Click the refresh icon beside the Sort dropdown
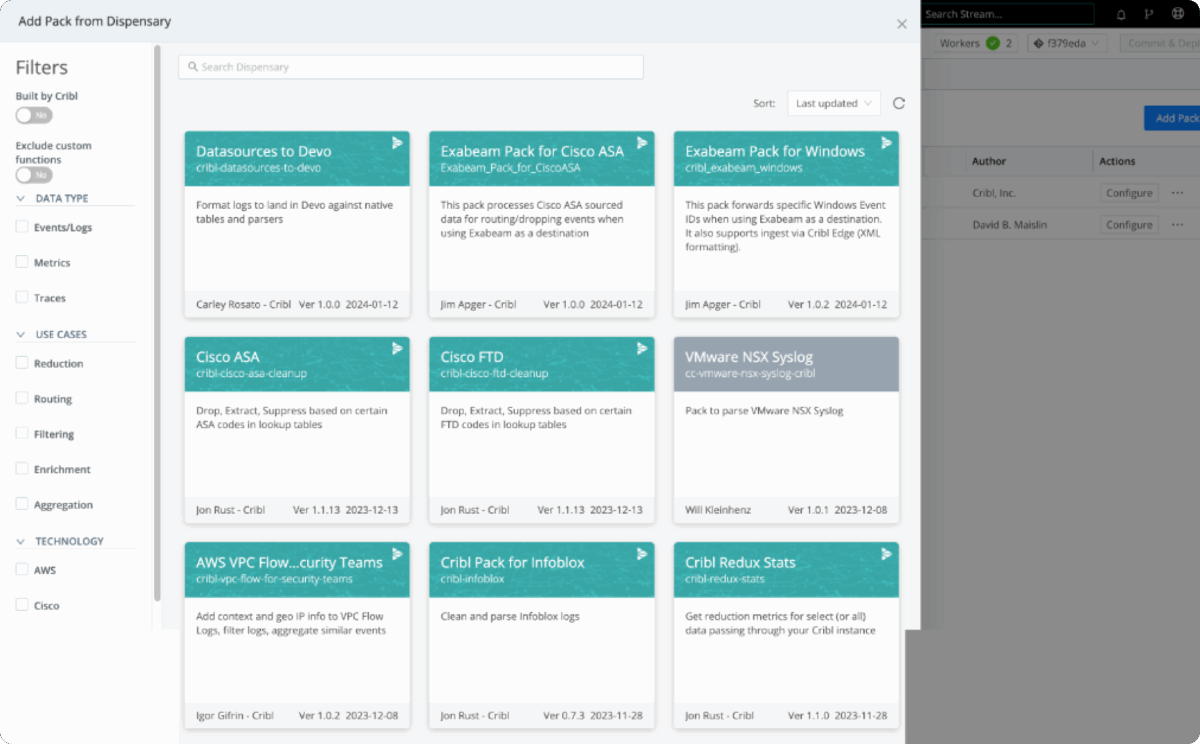The image size is (1200, 744). tap(898, 103)
